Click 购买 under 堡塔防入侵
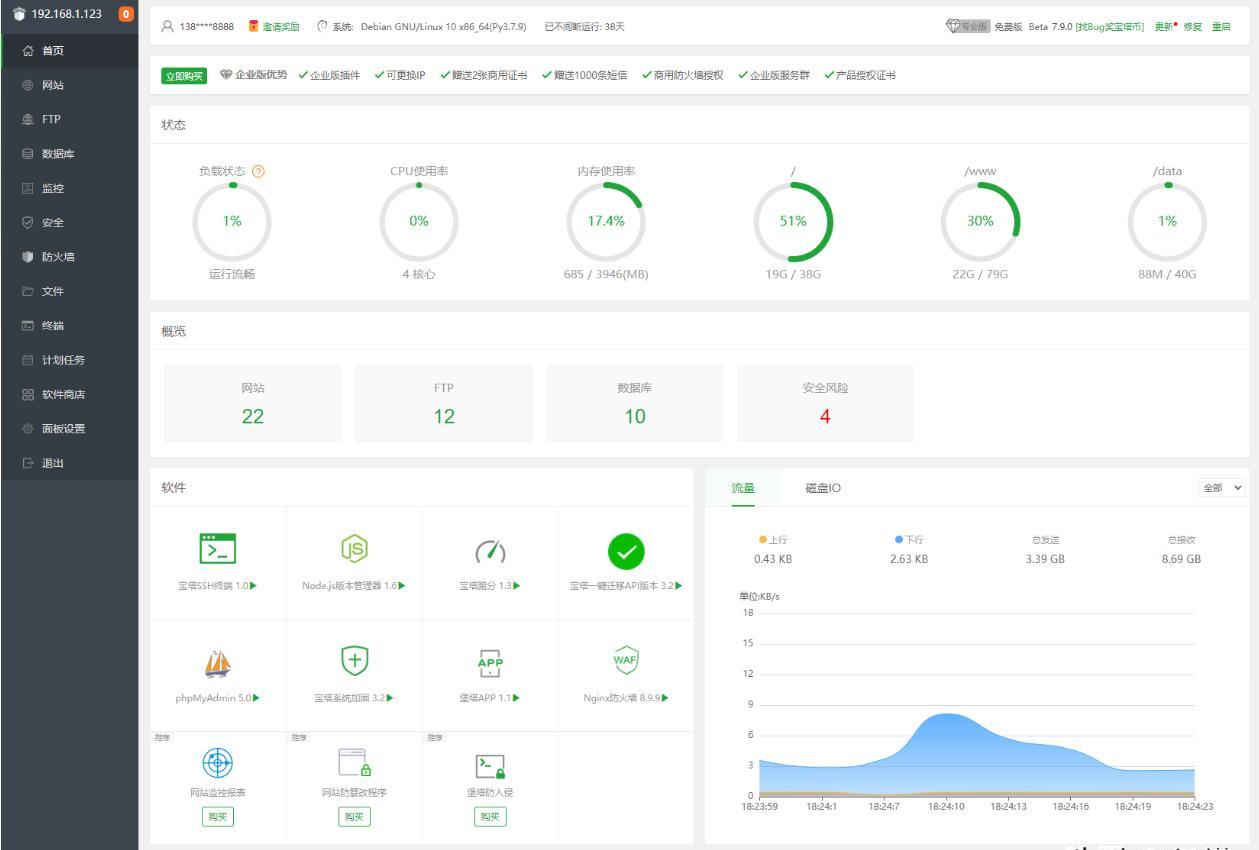The width and height of the screenshot is (1259, 850). pos(490,816)
